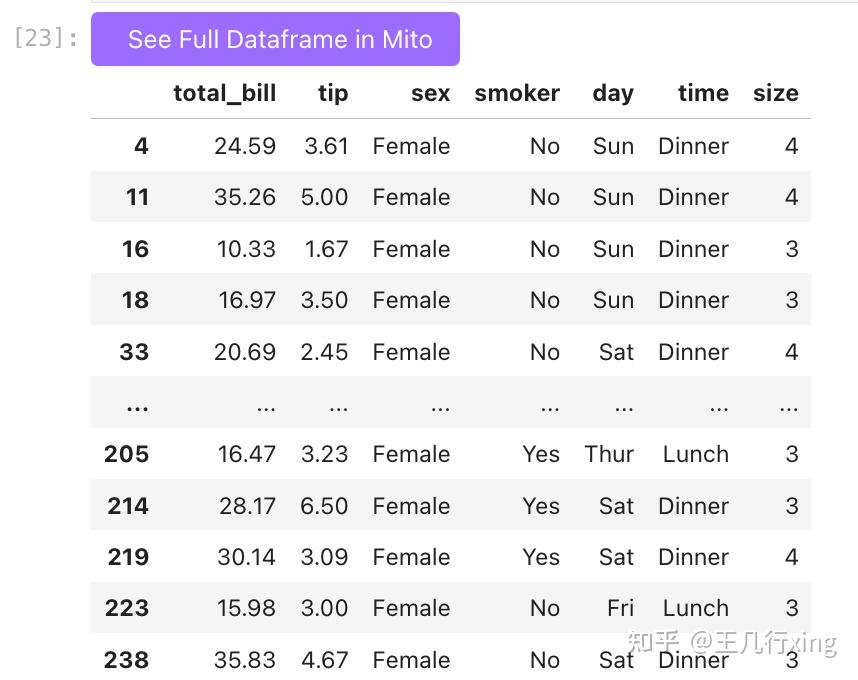Click the tip value 3.50 in row 18

(x=324, y=300)
